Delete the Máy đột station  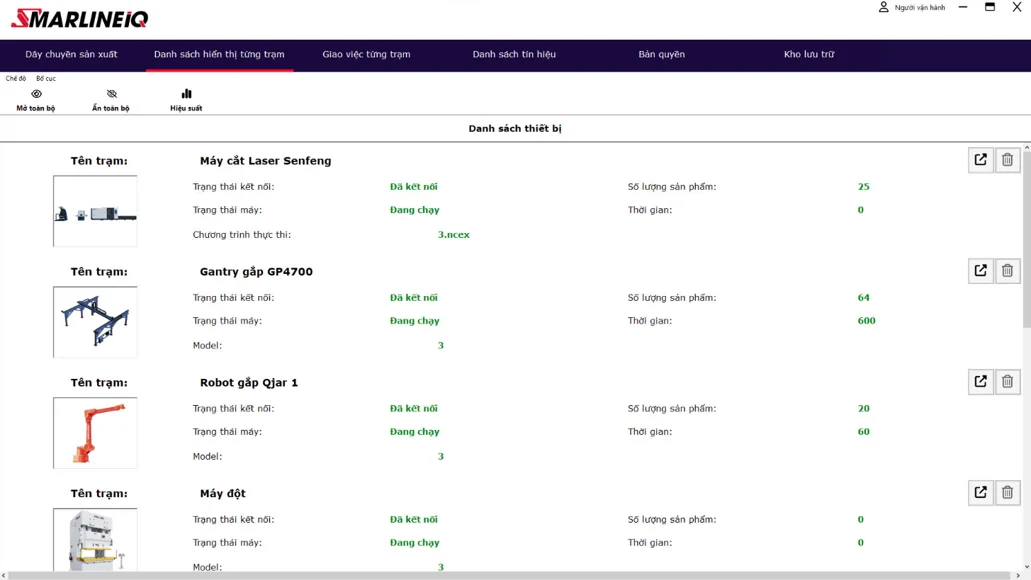[x=1007, y=493]
